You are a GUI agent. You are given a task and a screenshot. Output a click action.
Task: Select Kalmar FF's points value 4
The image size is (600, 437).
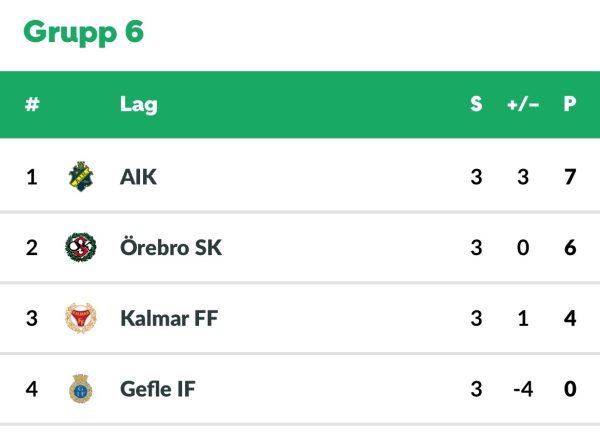pyautogui.click(x=570, y=318)
